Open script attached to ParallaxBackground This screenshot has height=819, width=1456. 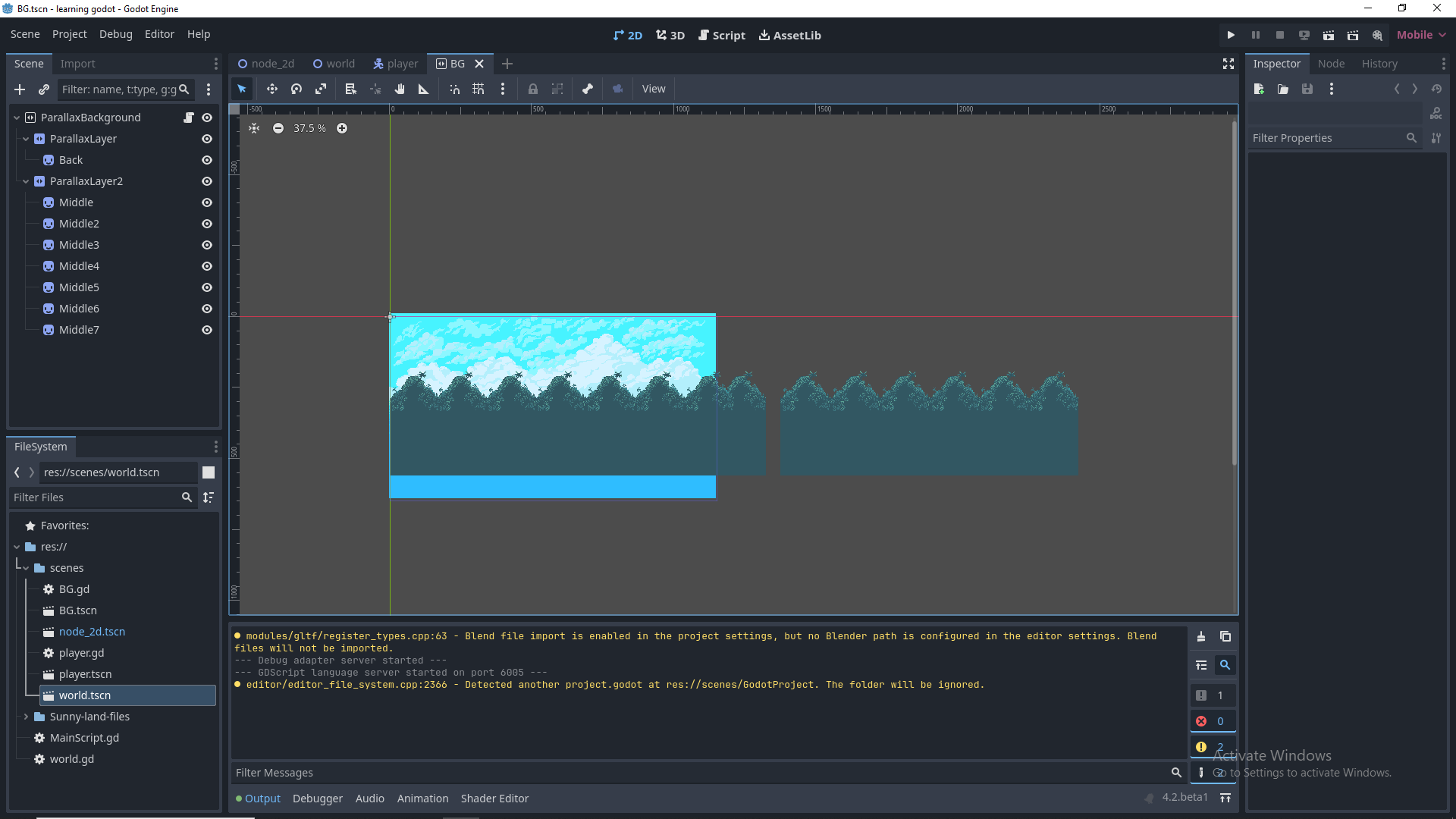click(x=189, y=118)
